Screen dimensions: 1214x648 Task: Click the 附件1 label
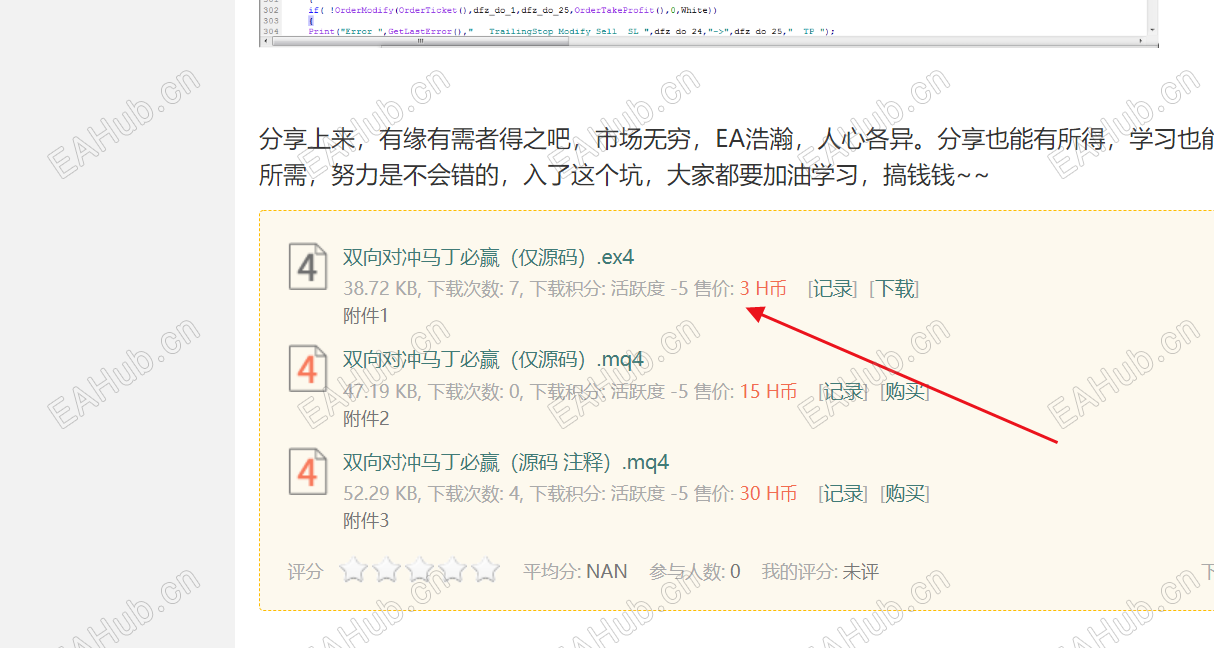366,316
